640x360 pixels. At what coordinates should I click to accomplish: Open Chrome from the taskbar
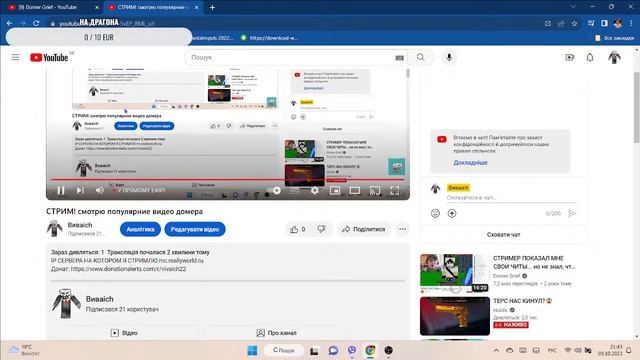pos(371,350)
